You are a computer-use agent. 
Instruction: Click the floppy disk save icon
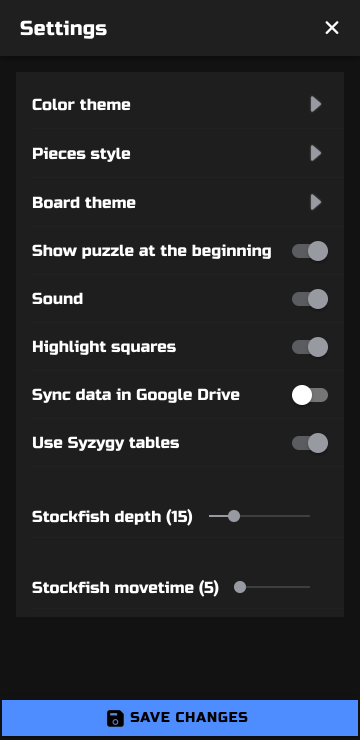point(115,718)
